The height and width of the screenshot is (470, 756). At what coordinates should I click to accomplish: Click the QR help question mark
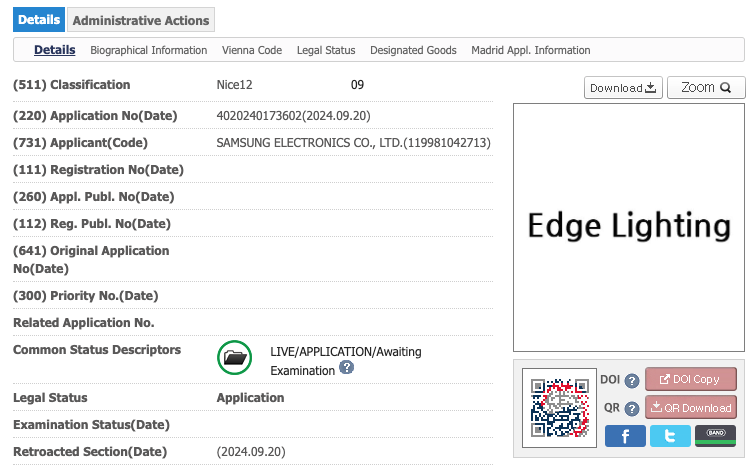(x=632, y=409)
